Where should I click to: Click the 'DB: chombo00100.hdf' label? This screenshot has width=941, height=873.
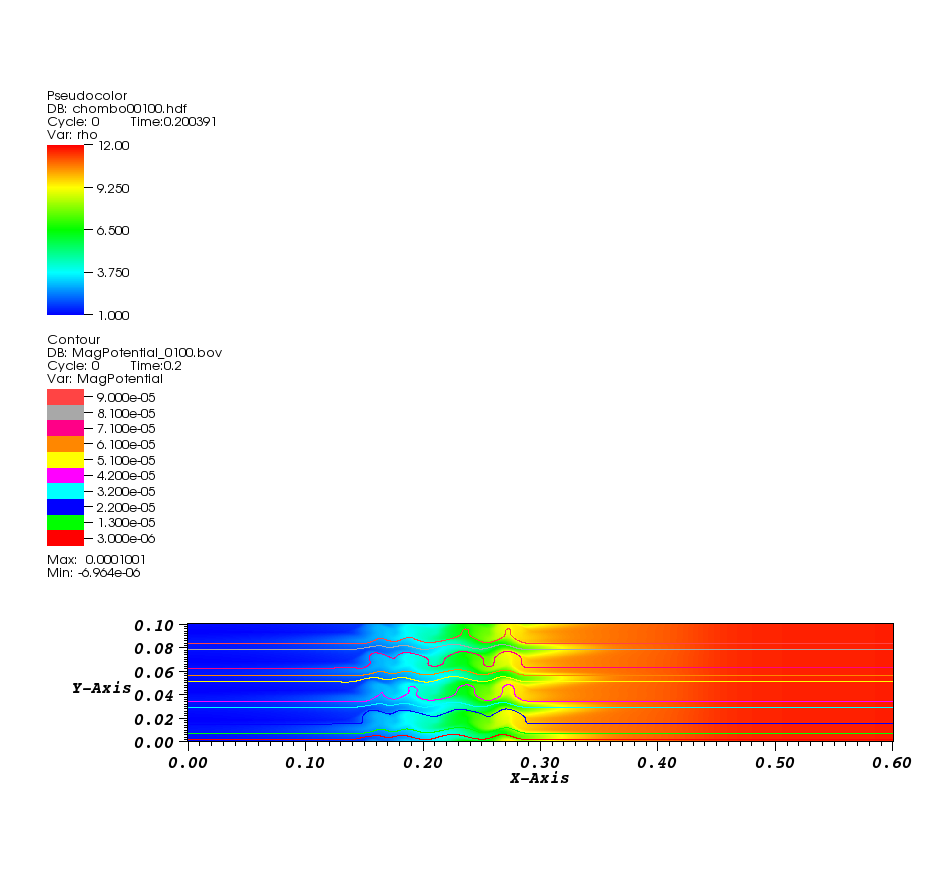(117, 109)
